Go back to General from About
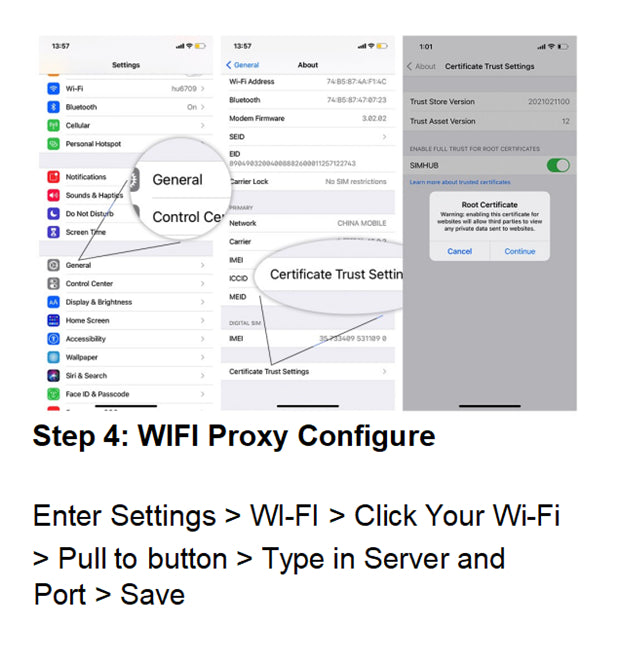This screenshot has height=664, width=619. (242, 65)
